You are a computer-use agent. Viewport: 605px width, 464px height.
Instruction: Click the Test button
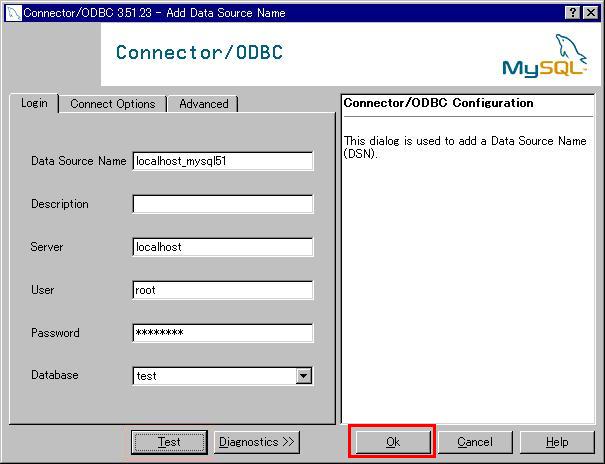(x=169, y=442)
